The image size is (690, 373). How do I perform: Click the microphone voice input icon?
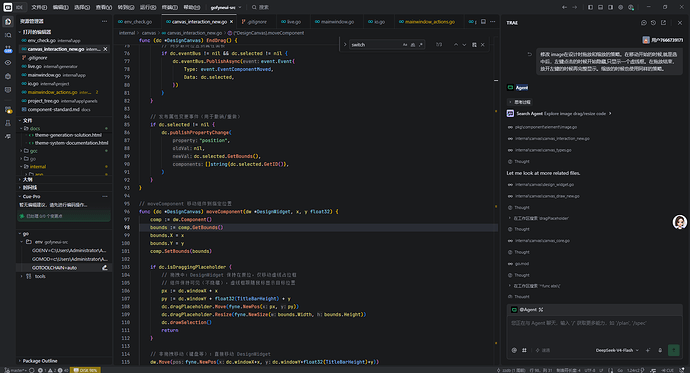point(660,351)
